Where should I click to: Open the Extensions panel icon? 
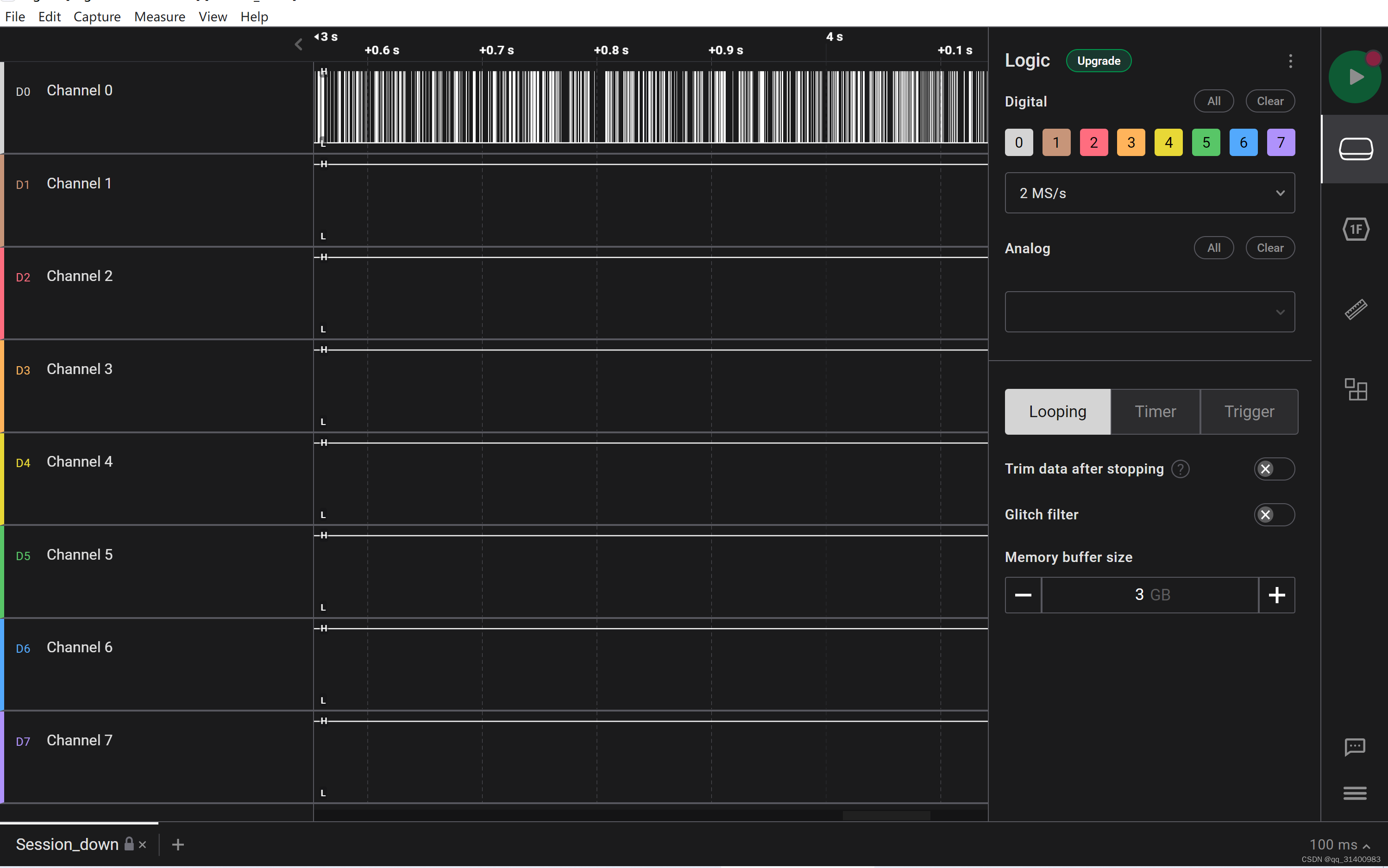1355,390
